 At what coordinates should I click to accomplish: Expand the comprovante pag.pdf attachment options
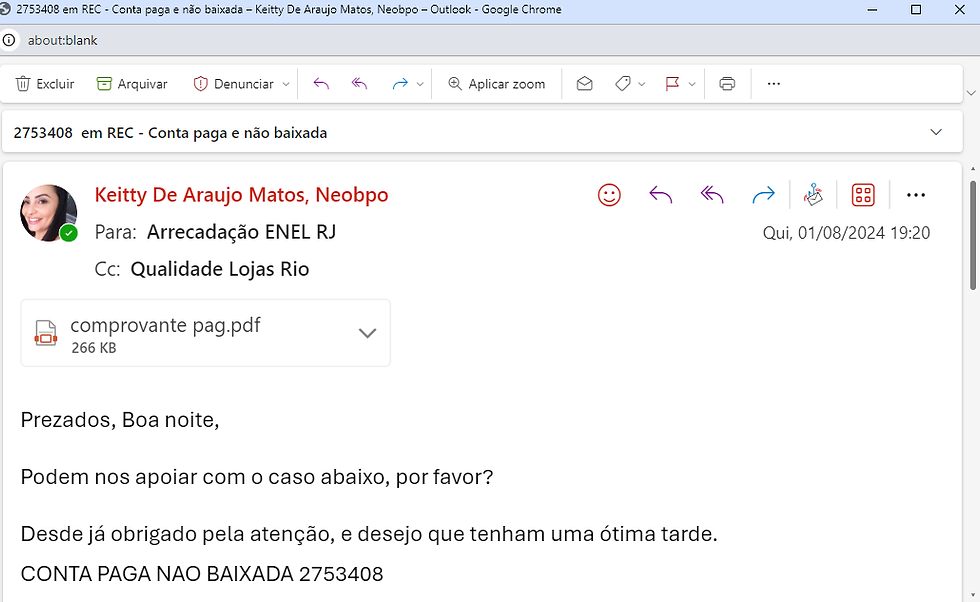click(x=367, y=333)
